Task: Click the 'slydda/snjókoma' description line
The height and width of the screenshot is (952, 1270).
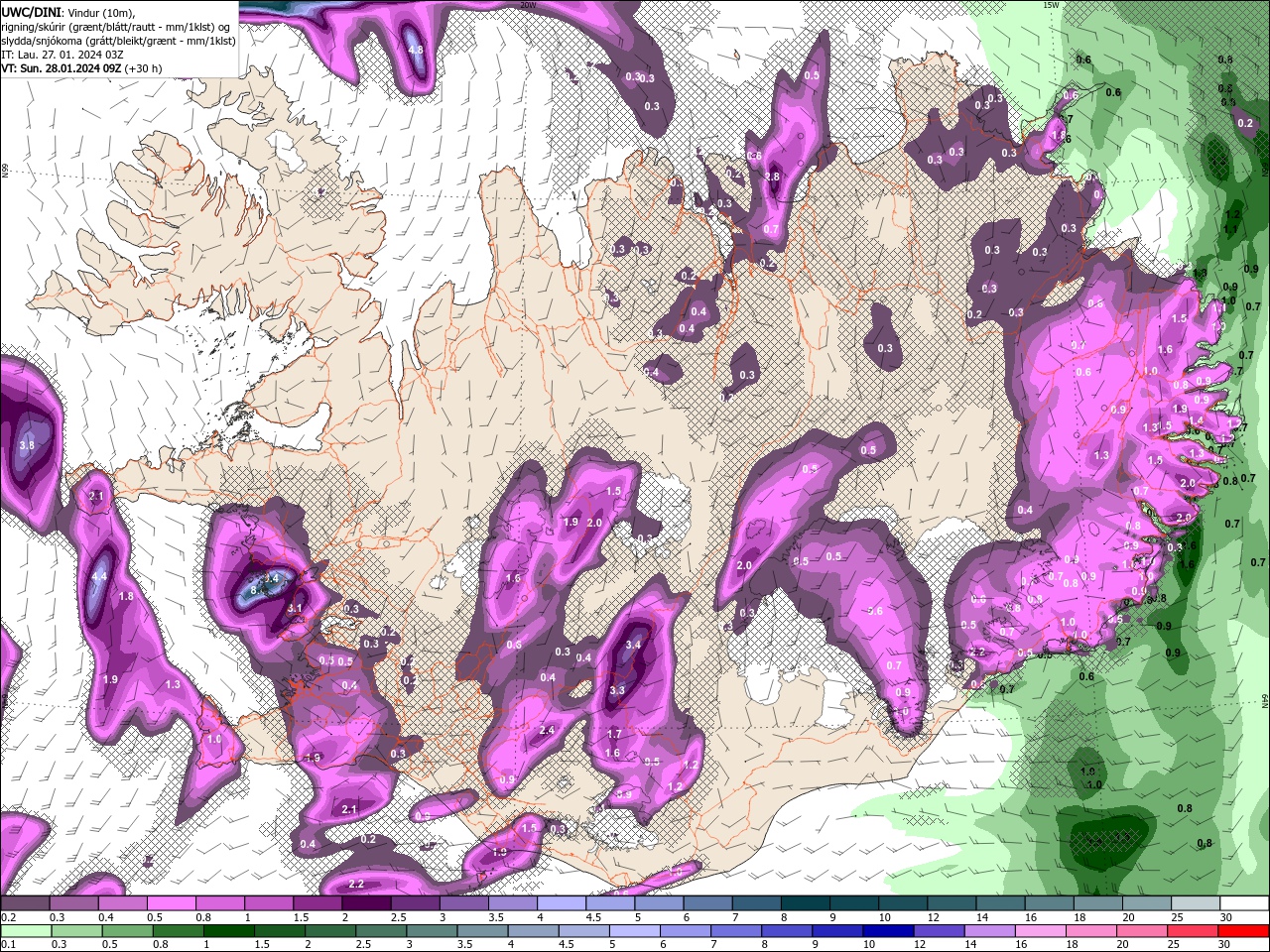Action: coord(118,41)
